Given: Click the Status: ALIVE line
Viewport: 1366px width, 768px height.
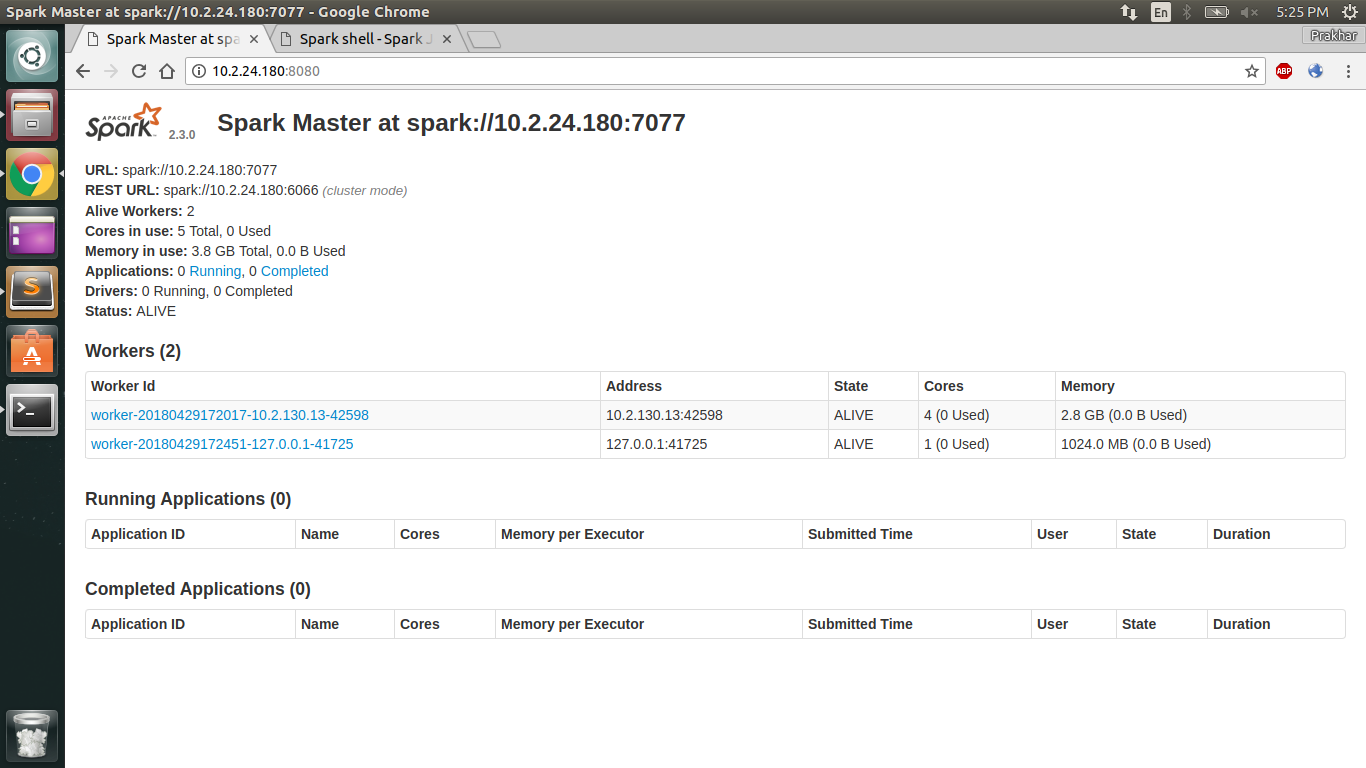Looking at the screenshot, I should (130, 311).
